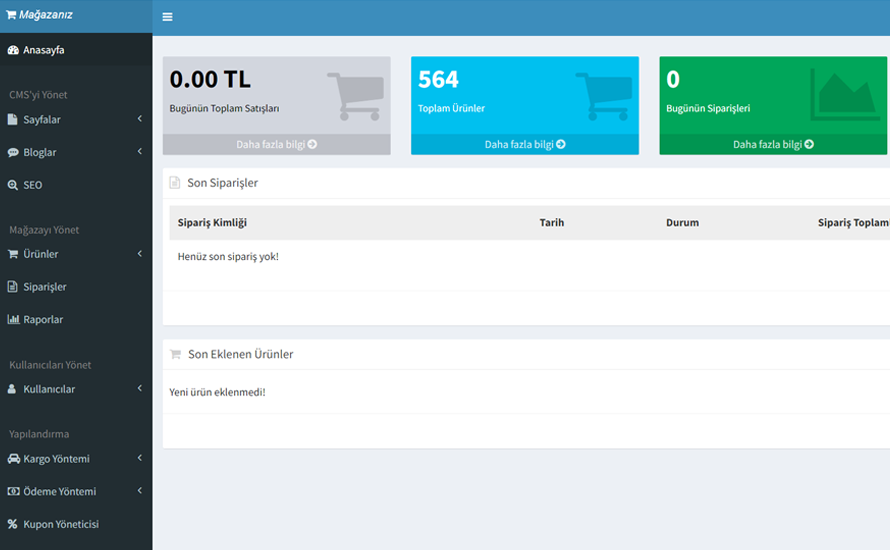The image size is (890, 550).
Task: Expand the Bloglar submenu chevron
Action: tap(140, 152)
